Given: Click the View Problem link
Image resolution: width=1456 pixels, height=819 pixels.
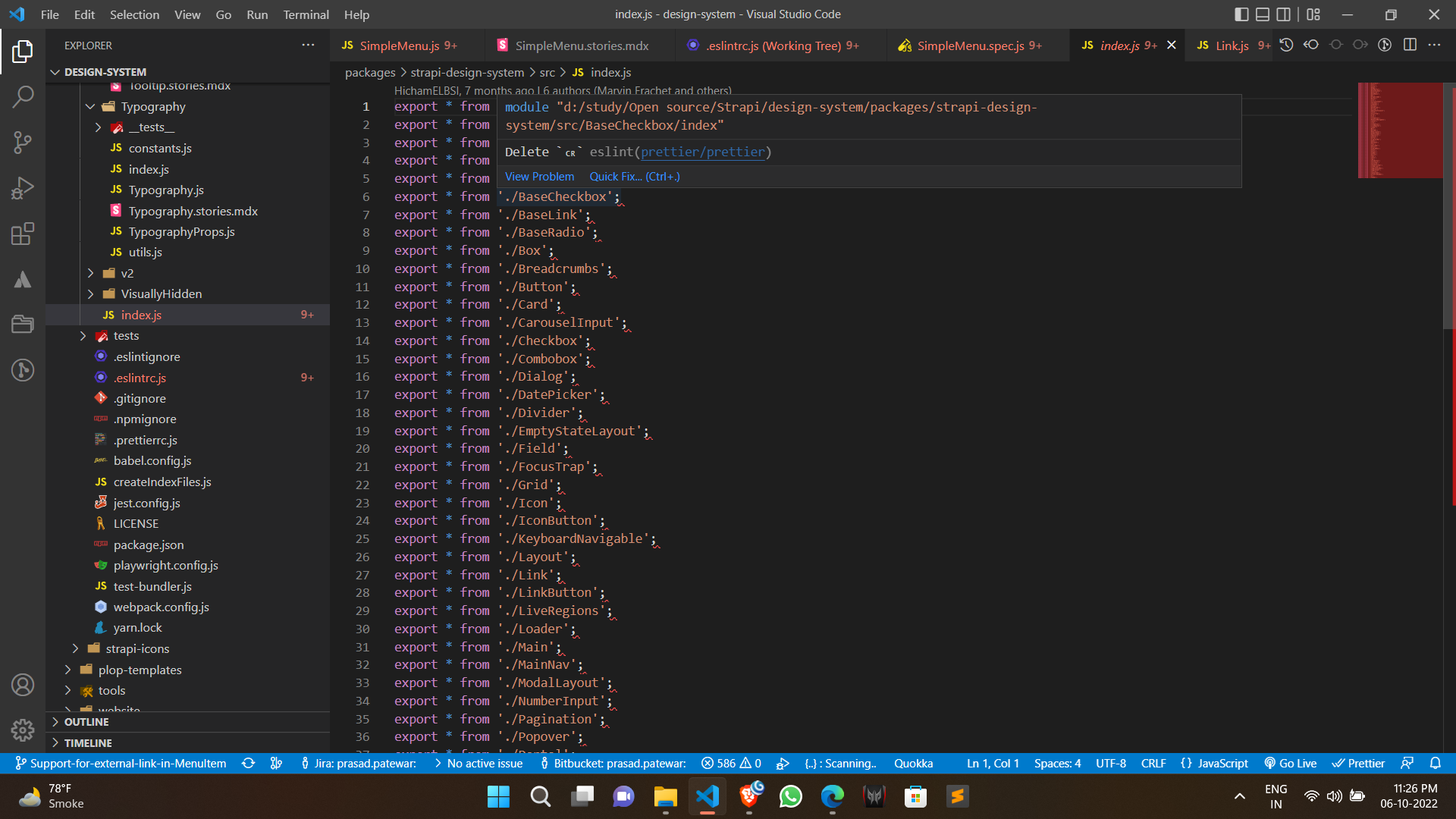Looking at the screenshot, I should click(x=539, y=176).
